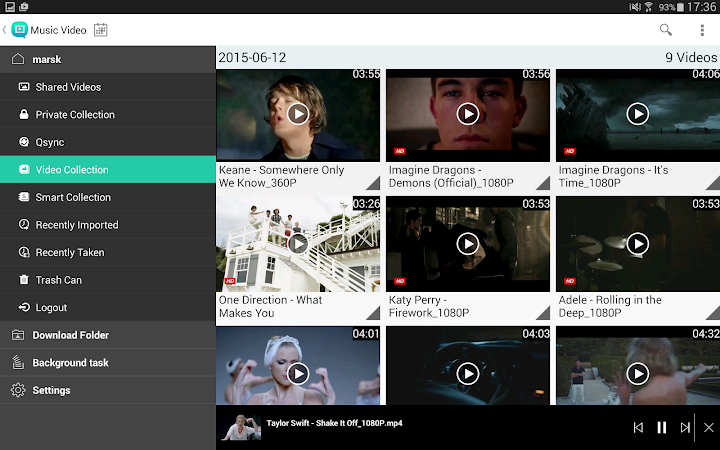
Task: Tap the Qsync label text
Action: click(50, 142)
